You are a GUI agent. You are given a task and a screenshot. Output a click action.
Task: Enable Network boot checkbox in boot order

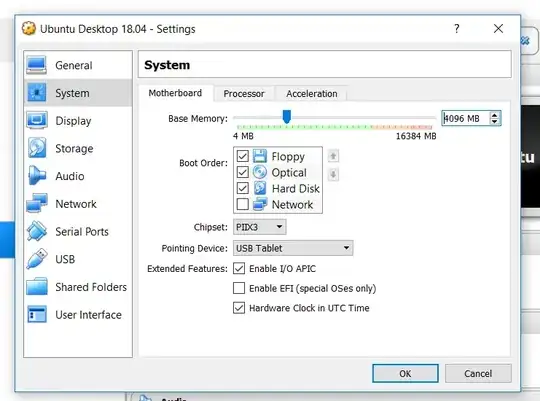pos(242,204)
